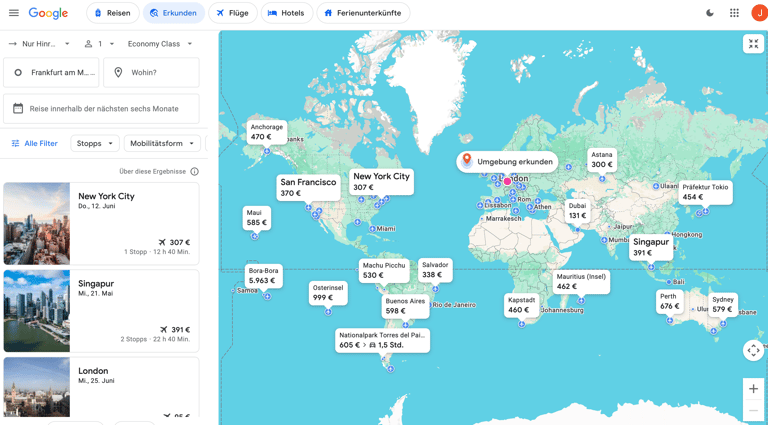The image size is (768, 425).
Task: Select New York City 307 € map label
Action: pyautogui.click(x=382, y=181)
